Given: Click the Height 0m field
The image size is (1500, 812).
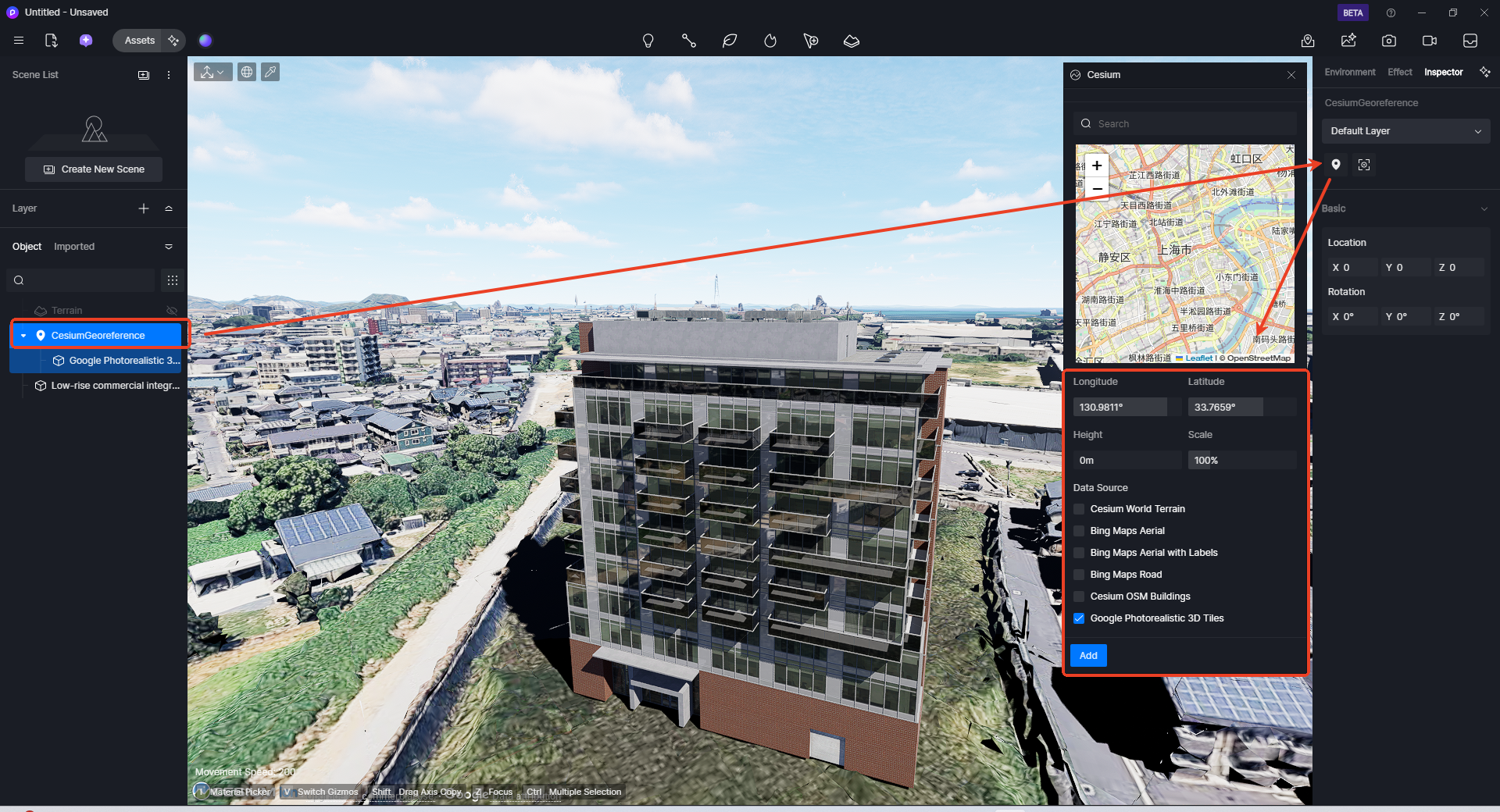Looking at the screenshot, I should (1127, 460).
